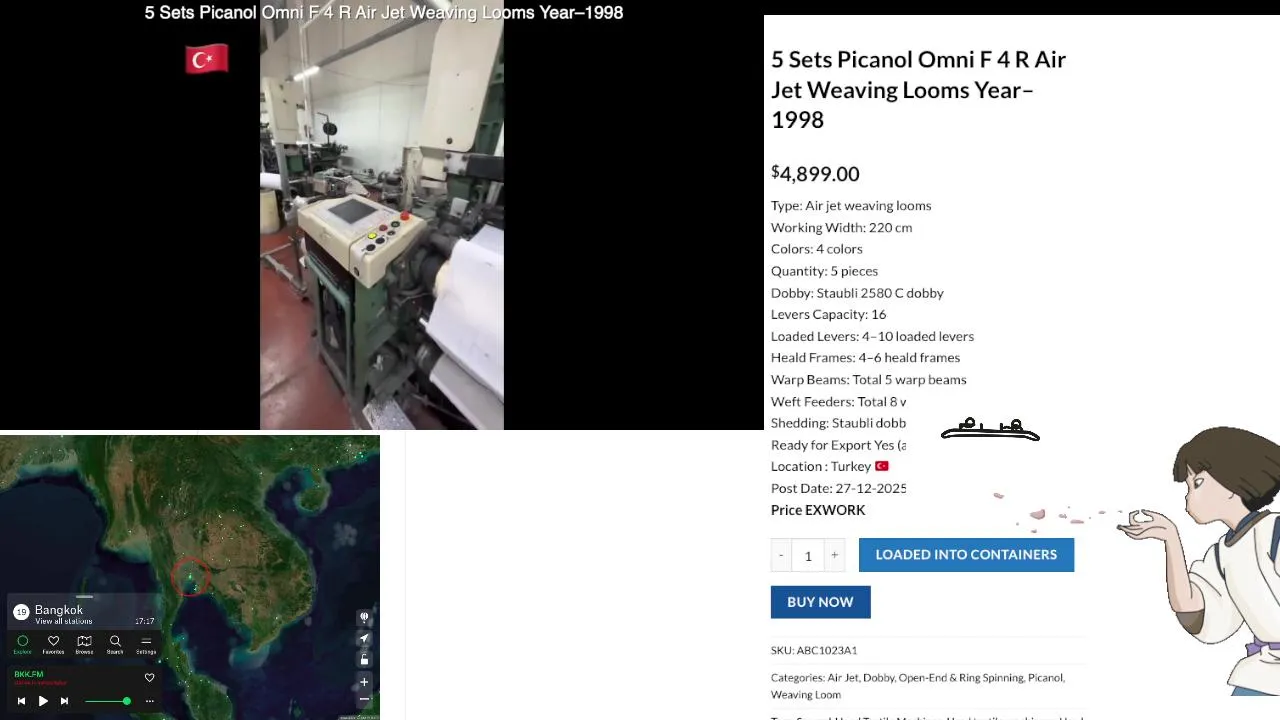This screenshot has height=720, width=1280.
Task: Skip to the next station
Action: point(64,701)
